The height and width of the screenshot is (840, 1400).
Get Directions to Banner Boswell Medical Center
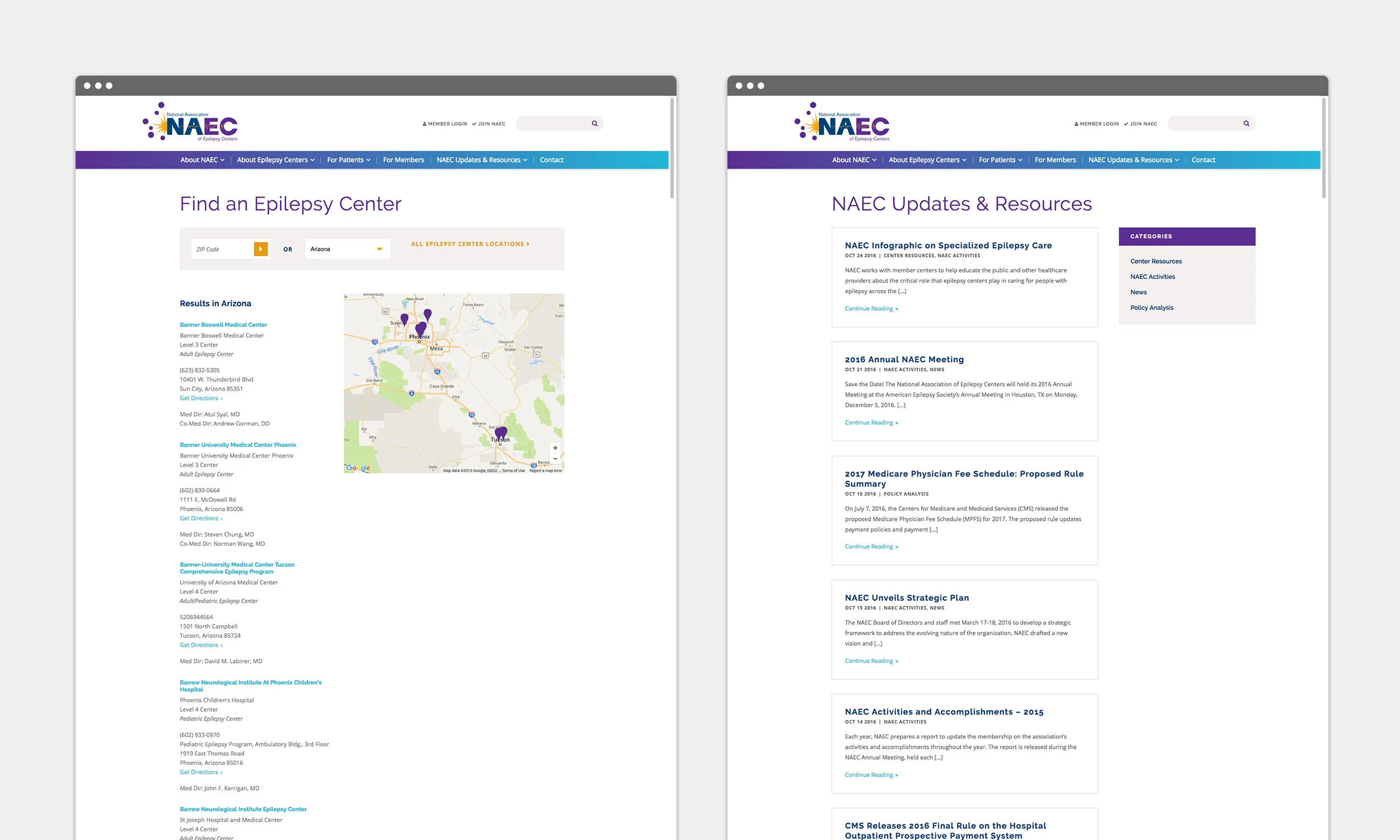pos(201,398)
